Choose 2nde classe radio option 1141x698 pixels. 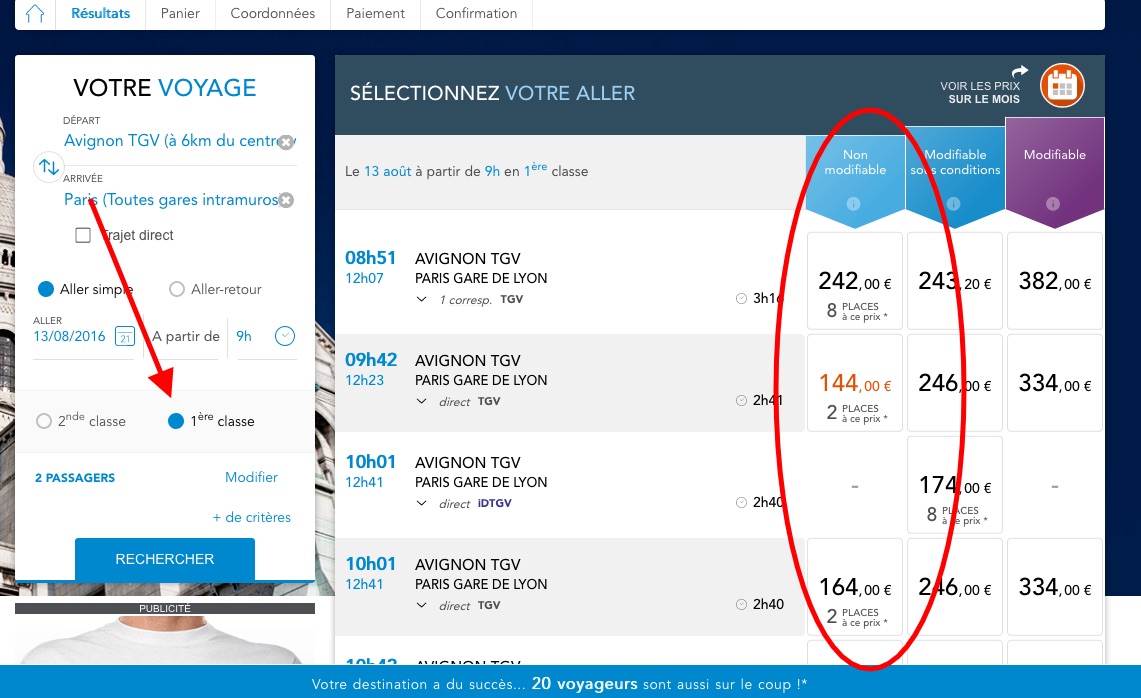44,421
